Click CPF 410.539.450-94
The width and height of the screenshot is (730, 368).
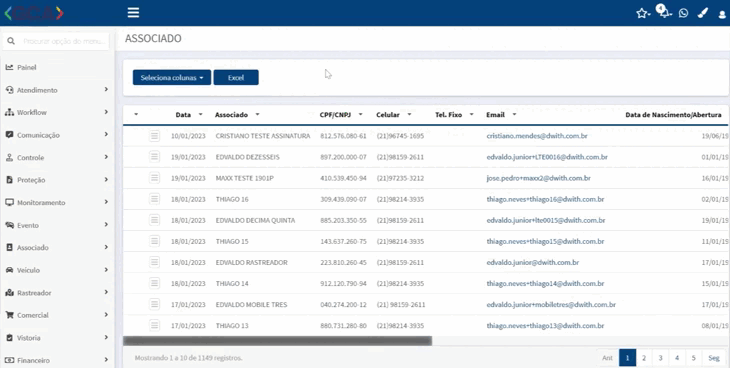click(344, 178)
